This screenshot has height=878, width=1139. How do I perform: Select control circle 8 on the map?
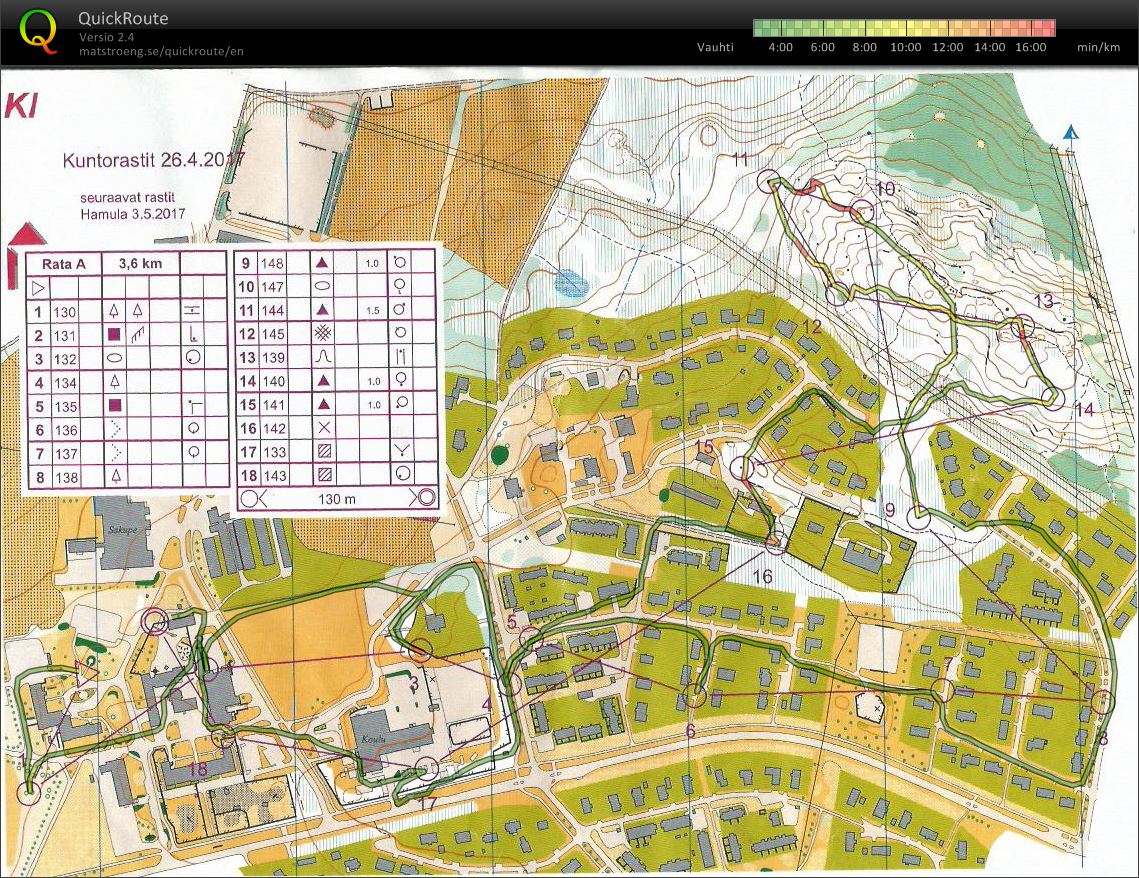pyautogui.click(x=1101, y=701)
